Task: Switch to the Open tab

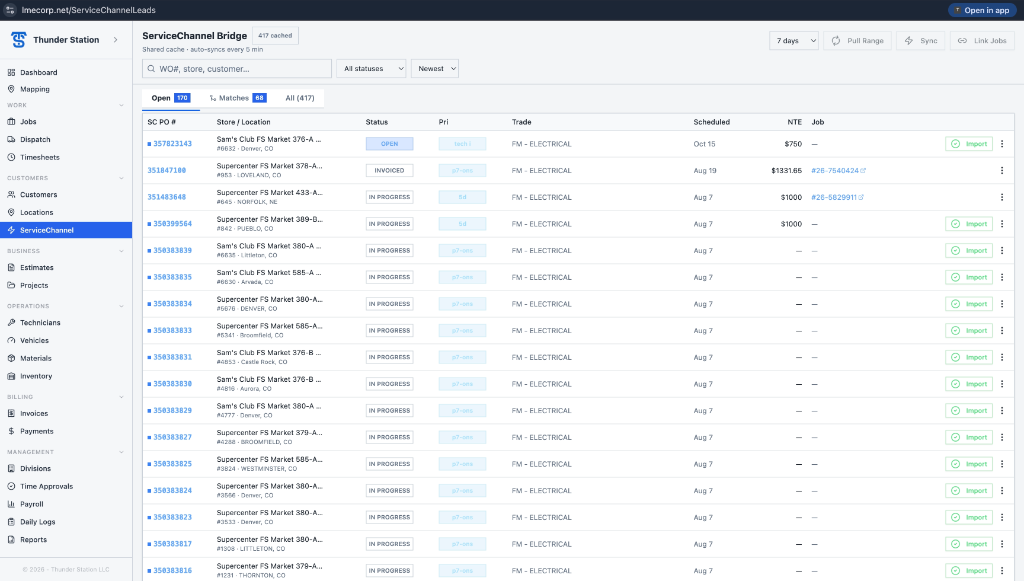Action: (170, 98)
